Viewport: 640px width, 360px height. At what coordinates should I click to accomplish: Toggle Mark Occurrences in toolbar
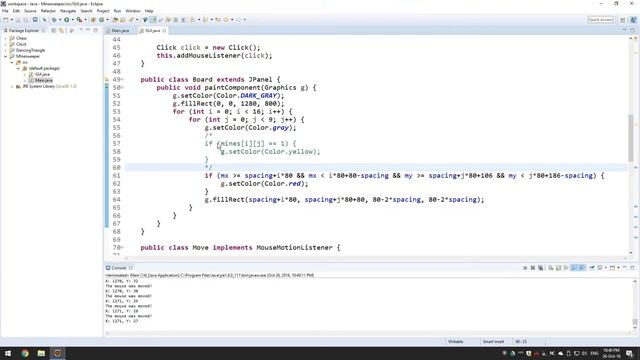153,20
